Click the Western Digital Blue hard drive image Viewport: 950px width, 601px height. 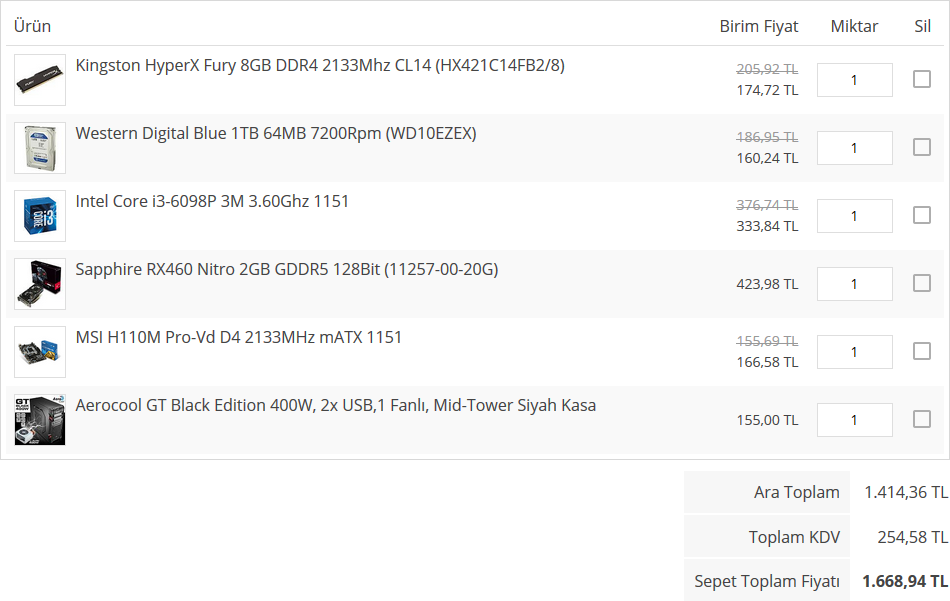40,148
